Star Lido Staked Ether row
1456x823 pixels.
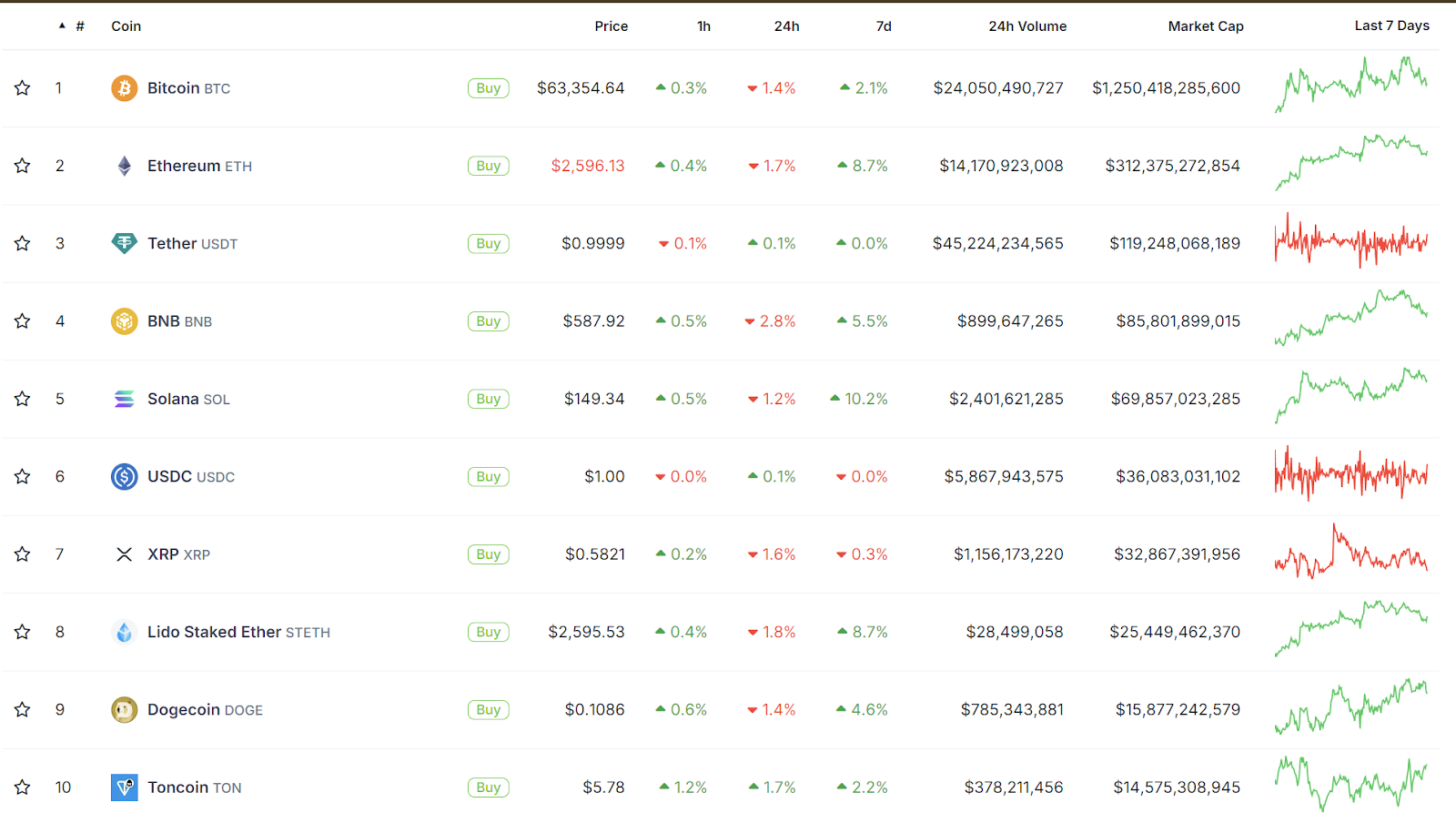pos(23,632)
